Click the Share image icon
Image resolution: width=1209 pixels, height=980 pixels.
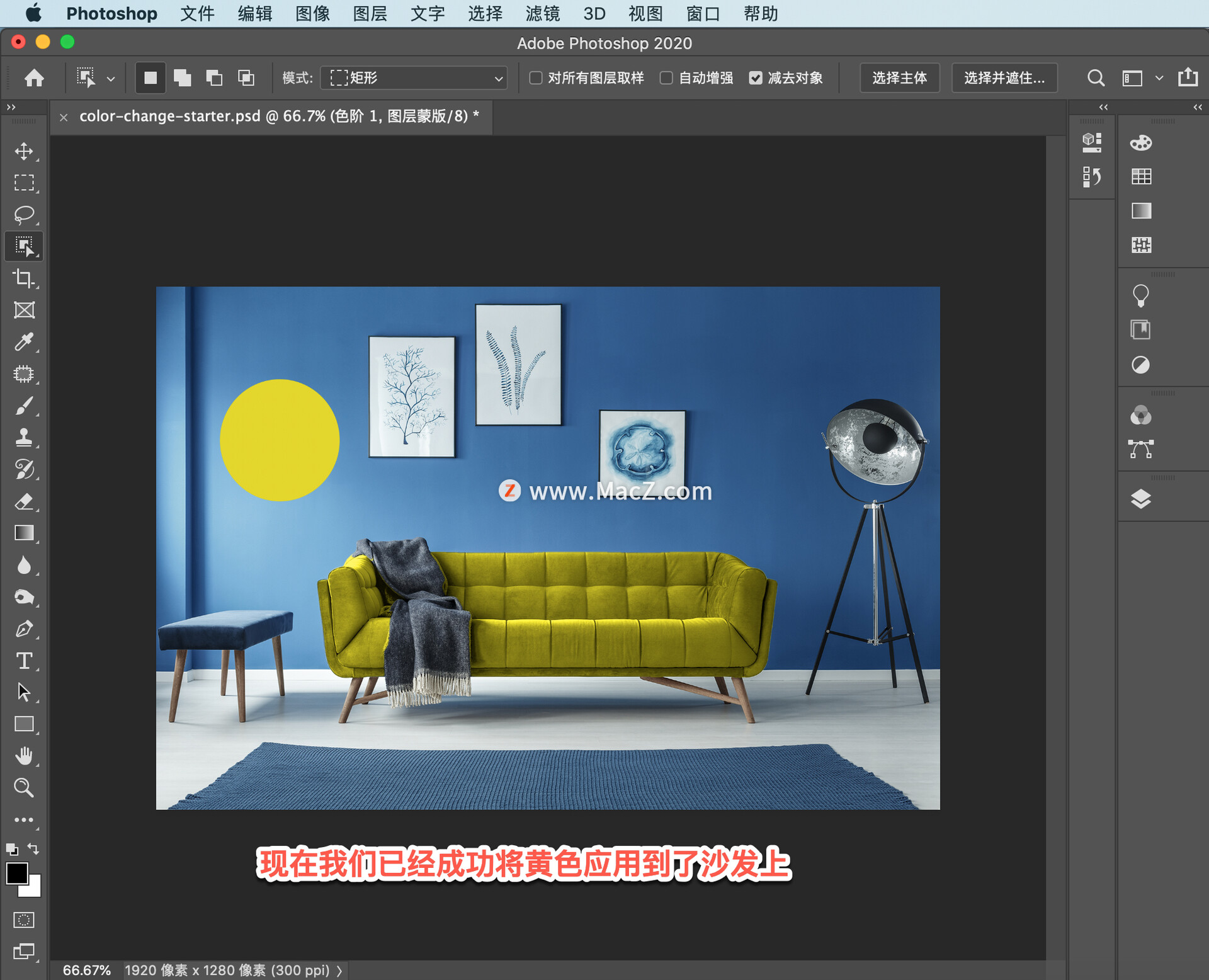(x=1188, y=77)
